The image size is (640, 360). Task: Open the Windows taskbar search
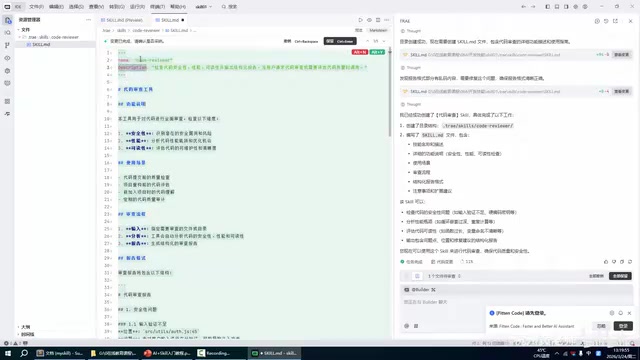click(24, 353)
